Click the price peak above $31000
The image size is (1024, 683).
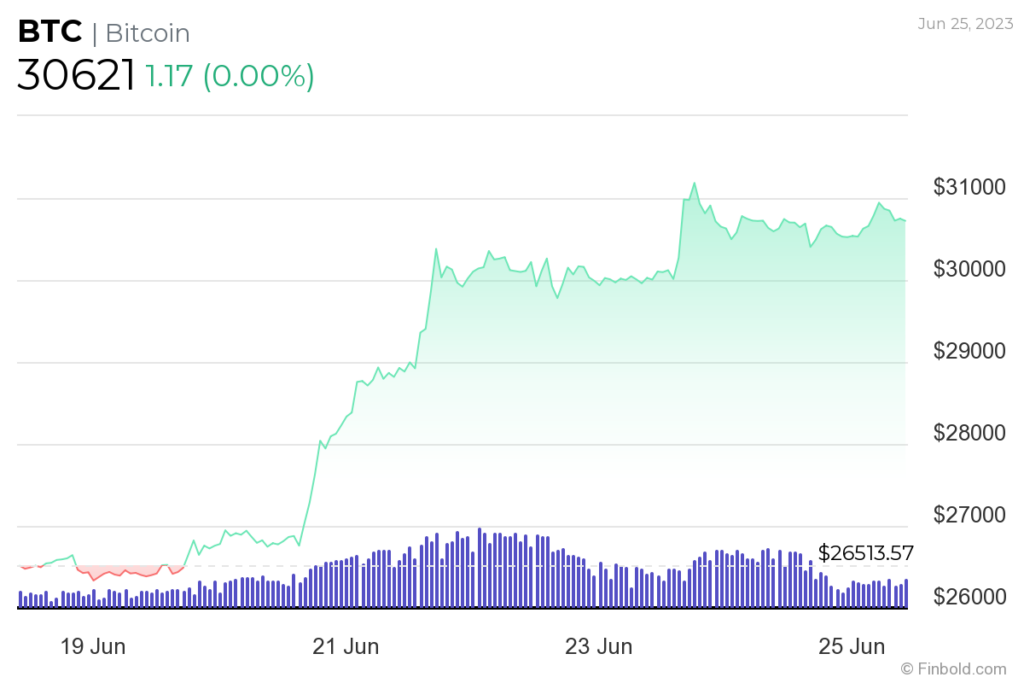(694, 183)
